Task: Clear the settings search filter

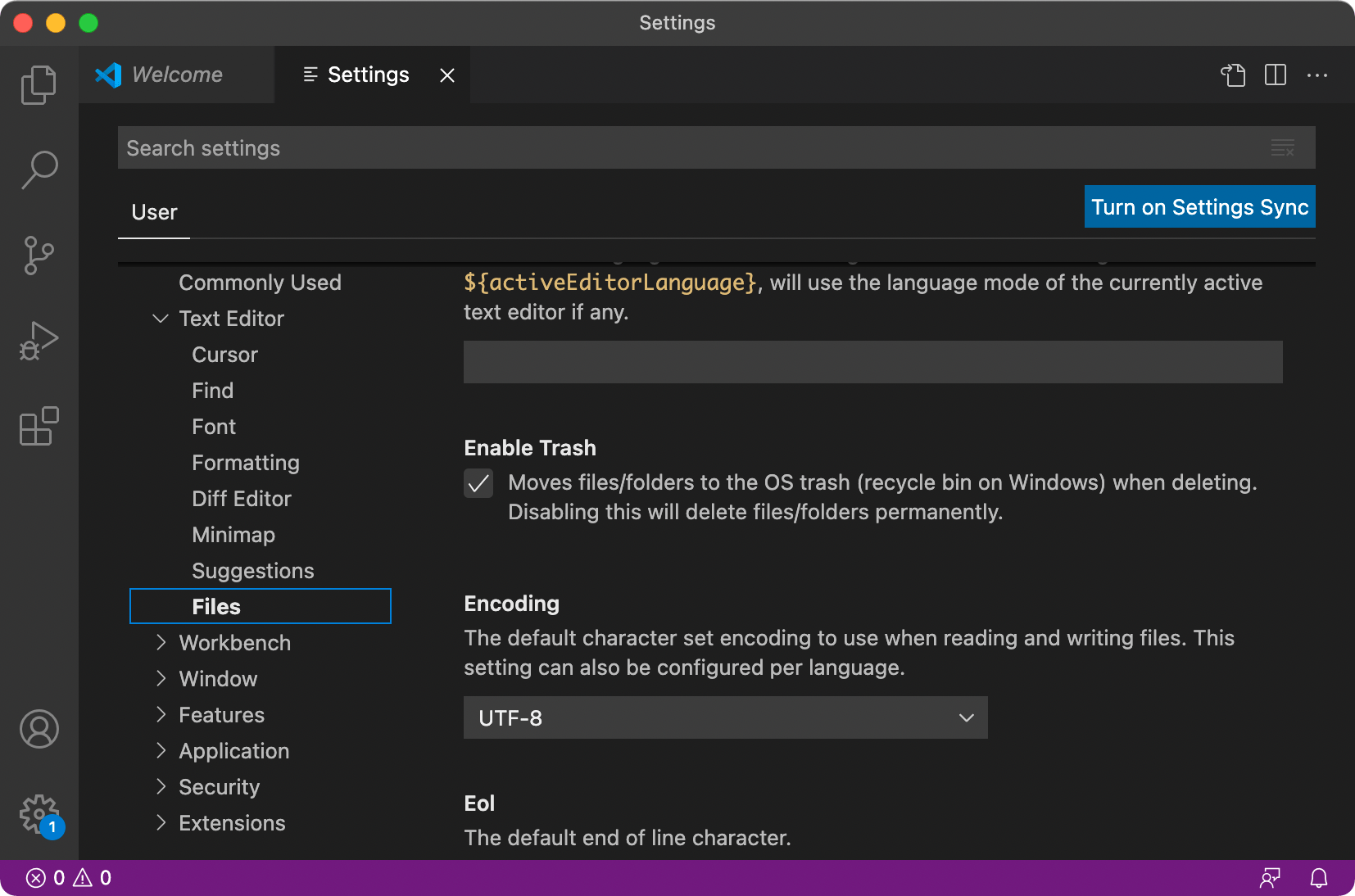Action: 1283,148
